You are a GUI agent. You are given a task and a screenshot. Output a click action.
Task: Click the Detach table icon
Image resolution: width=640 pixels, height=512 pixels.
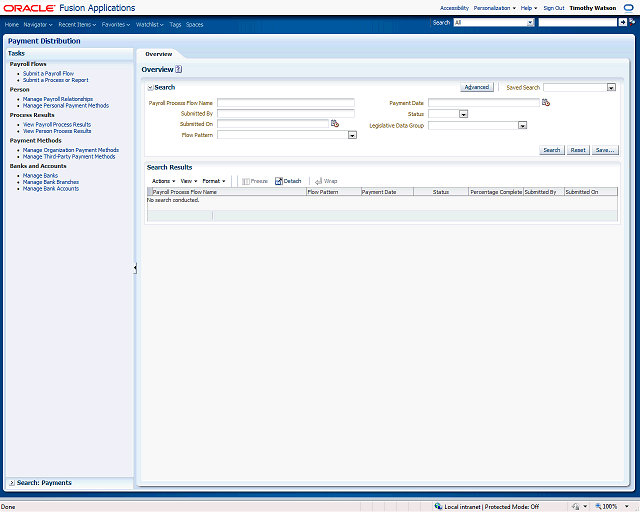pyautogui.click(x=279, y=181)
